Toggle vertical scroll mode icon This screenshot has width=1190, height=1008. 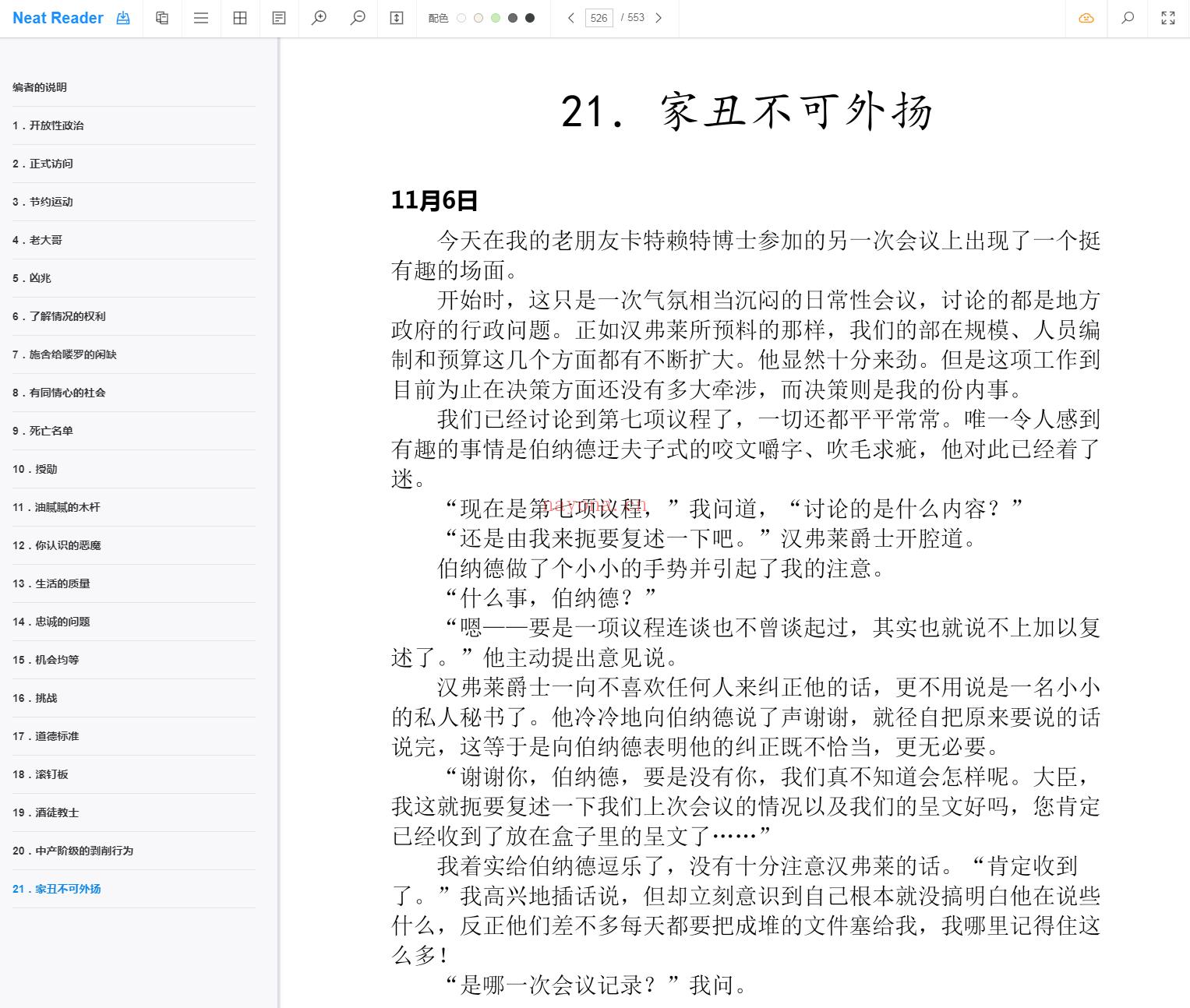[397, 18]
